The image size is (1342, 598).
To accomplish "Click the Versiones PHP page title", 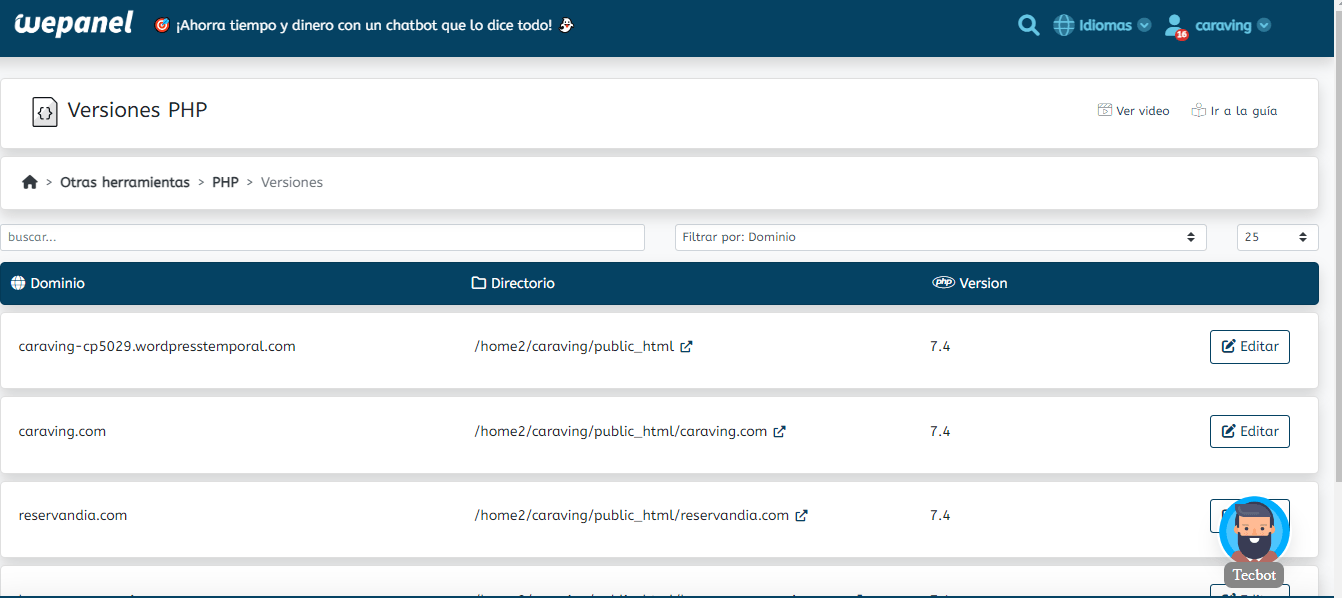I will (137, 110).
